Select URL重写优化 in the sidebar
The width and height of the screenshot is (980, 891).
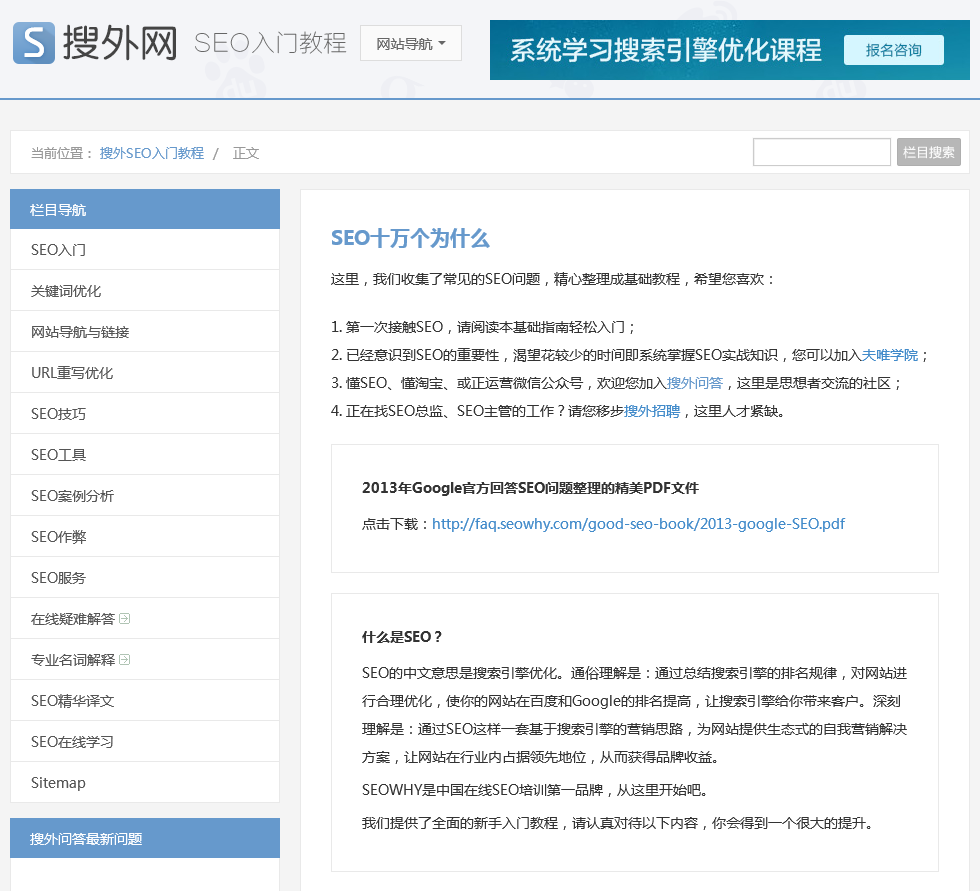(72, 373)
